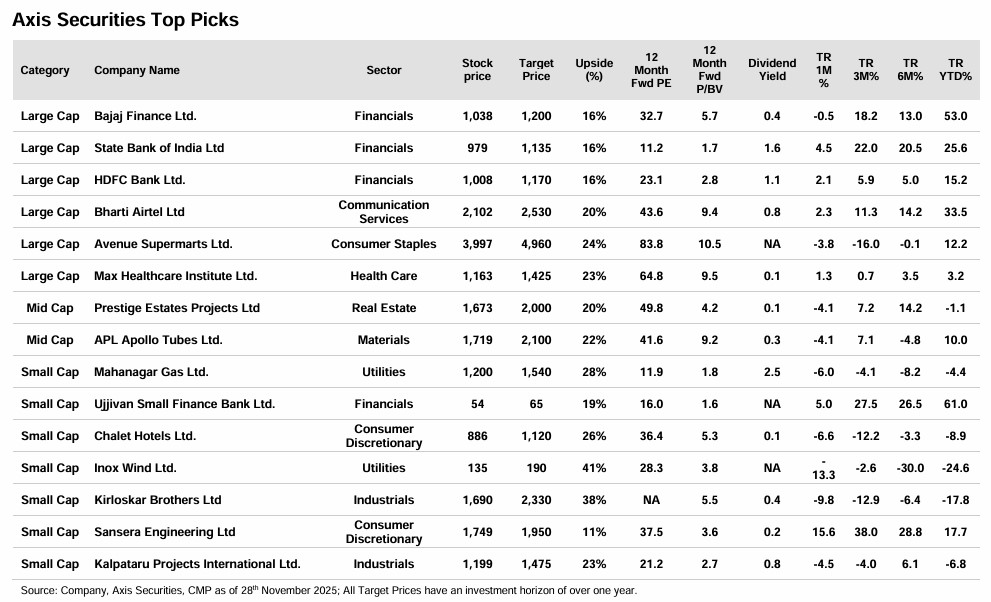Select the Bajaj Finance Ltd. company cell

[145, 116]
